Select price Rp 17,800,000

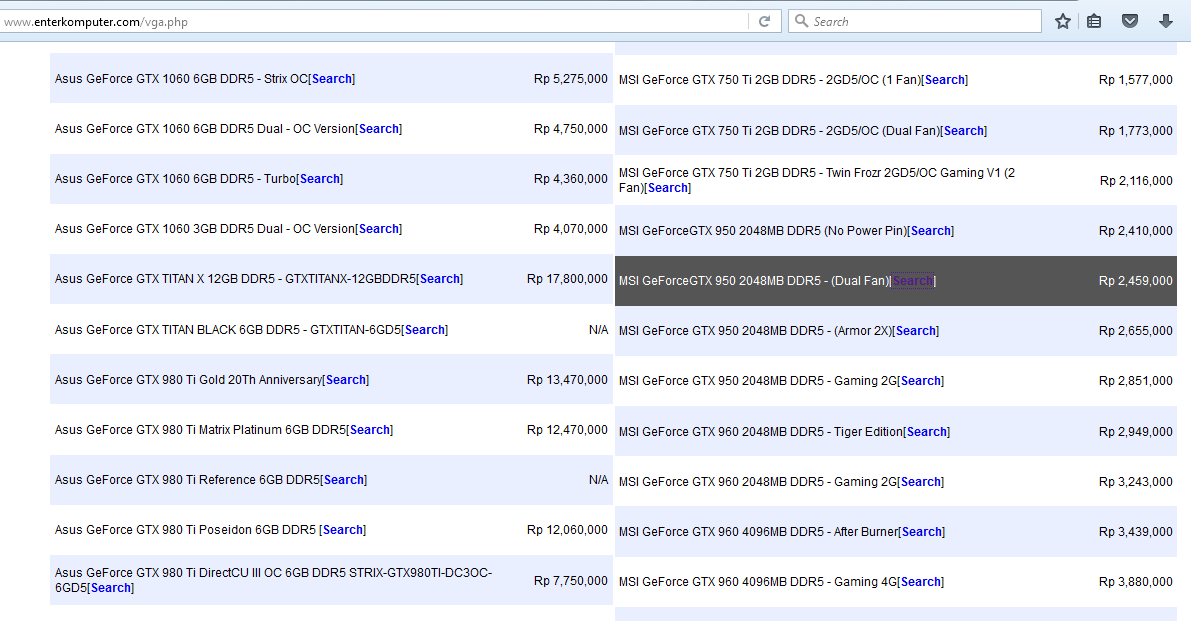click(567, 279)
